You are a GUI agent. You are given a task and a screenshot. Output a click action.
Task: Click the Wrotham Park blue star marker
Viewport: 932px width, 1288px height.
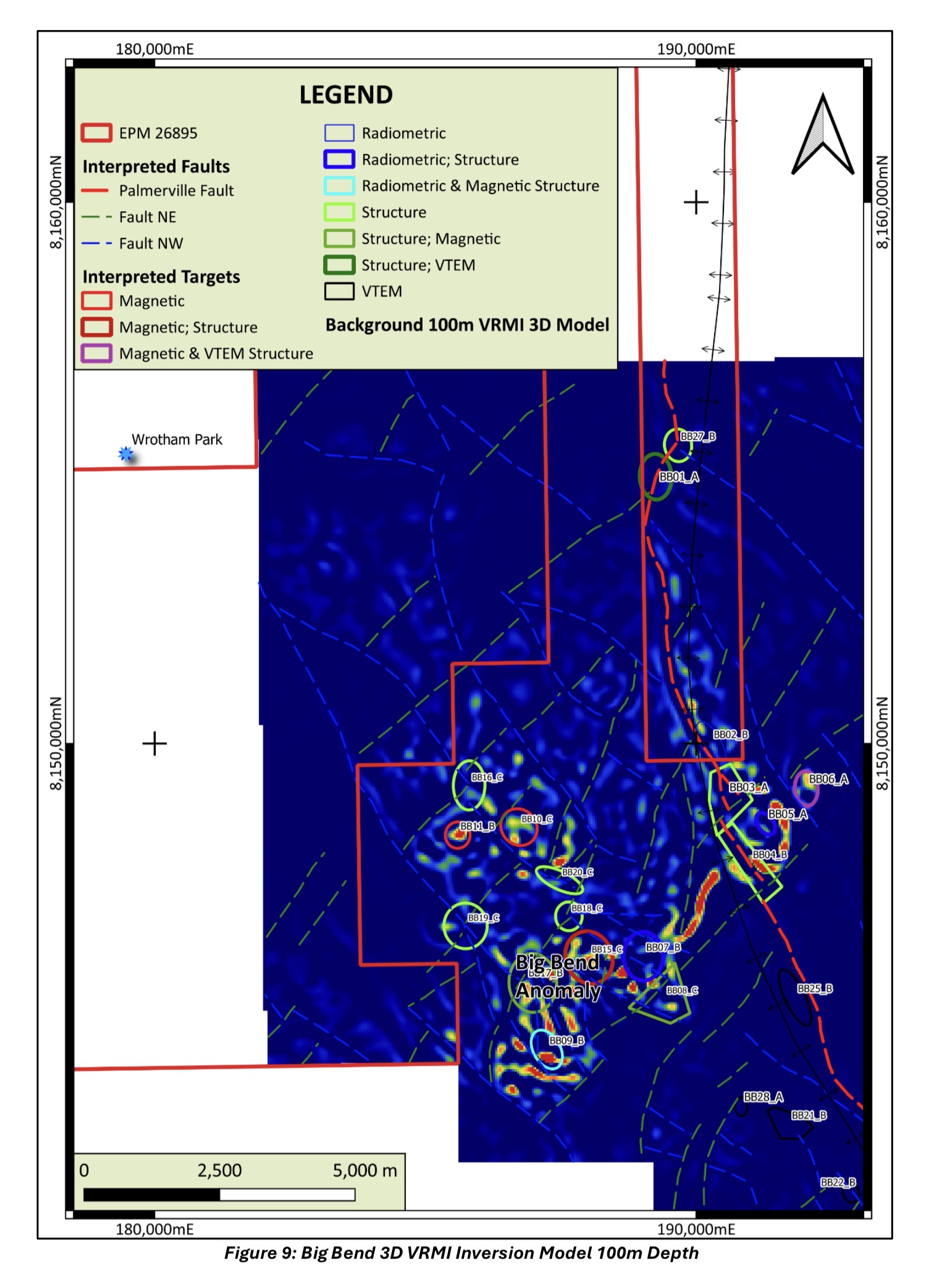126,454
